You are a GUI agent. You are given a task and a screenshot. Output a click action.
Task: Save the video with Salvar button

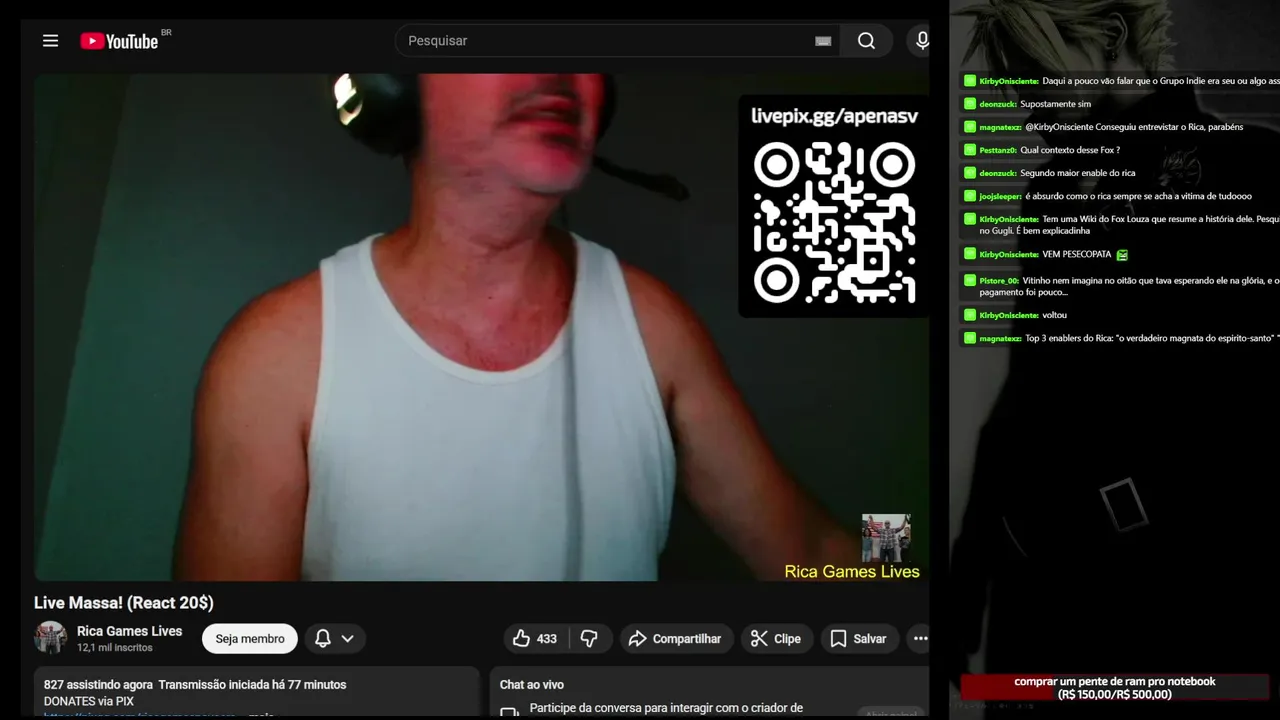click(x=859, y=638)
